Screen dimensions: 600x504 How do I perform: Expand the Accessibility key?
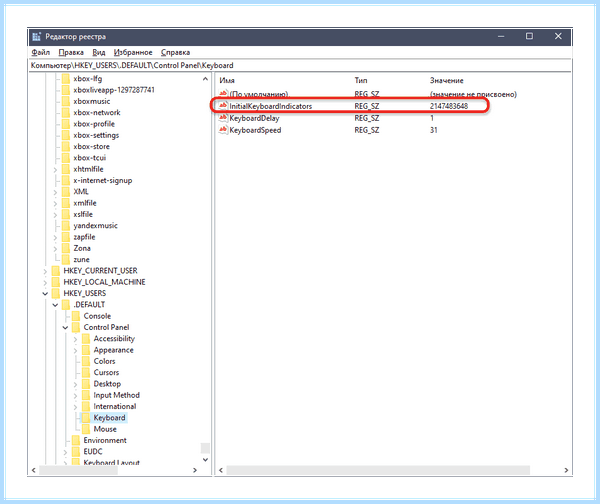point(75,339)
